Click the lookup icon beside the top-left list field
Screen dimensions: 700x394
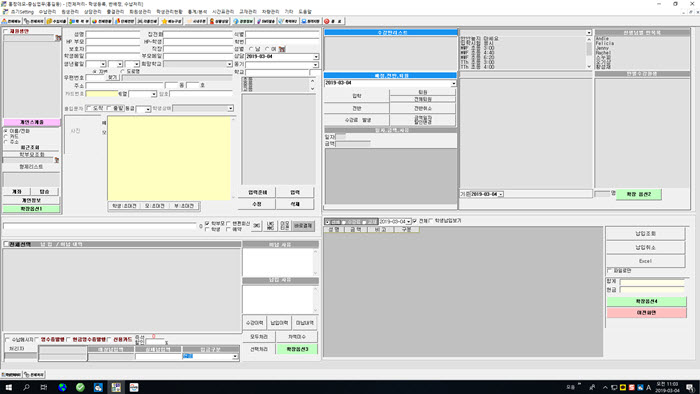tap(58, 38)
